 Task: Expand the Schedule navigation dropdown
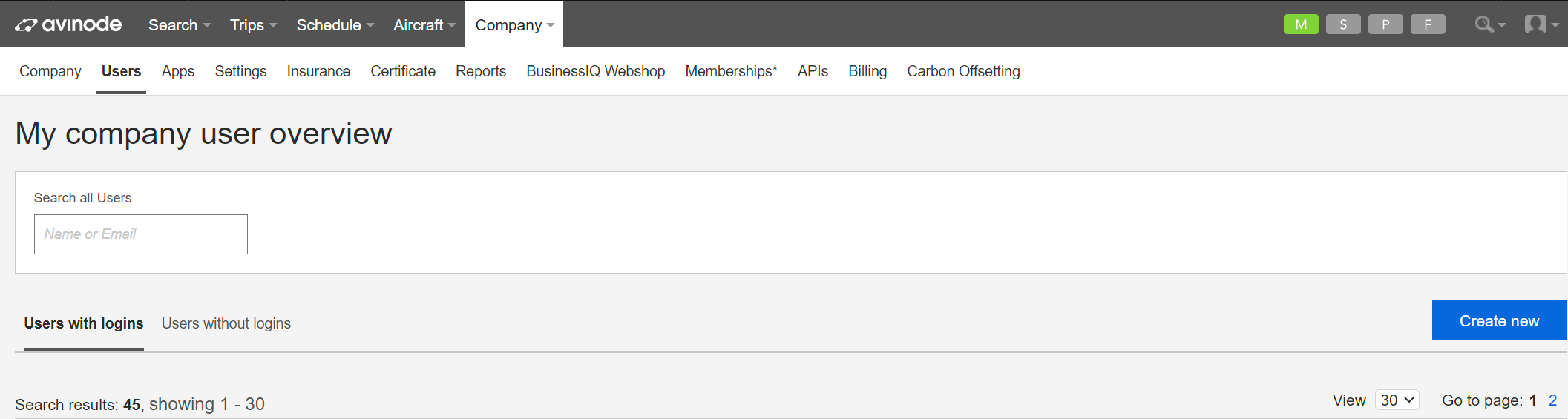click(x=335, y=25)
